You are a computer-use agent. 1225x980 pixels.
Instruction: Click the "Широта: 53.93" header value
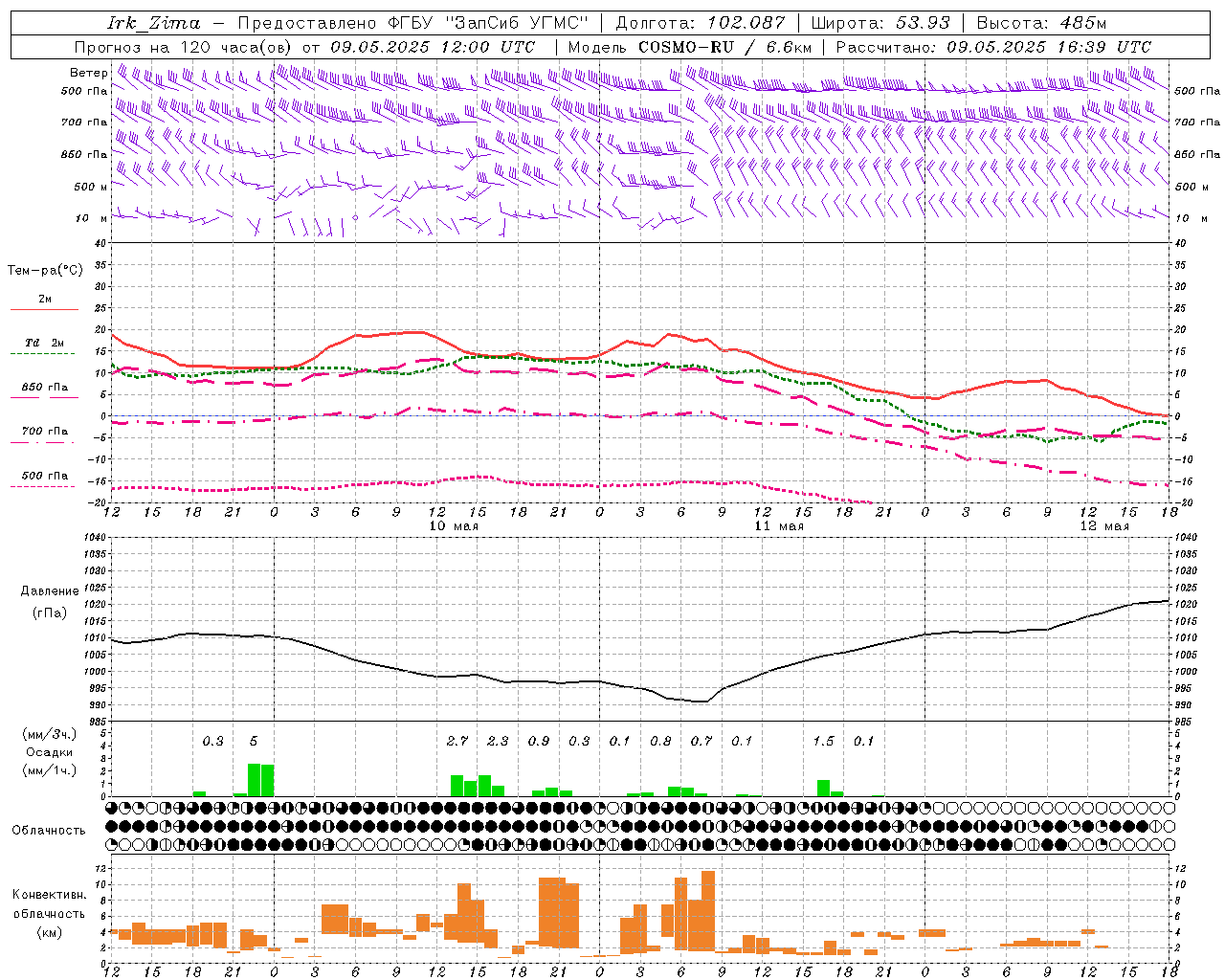tap(880, 23)
